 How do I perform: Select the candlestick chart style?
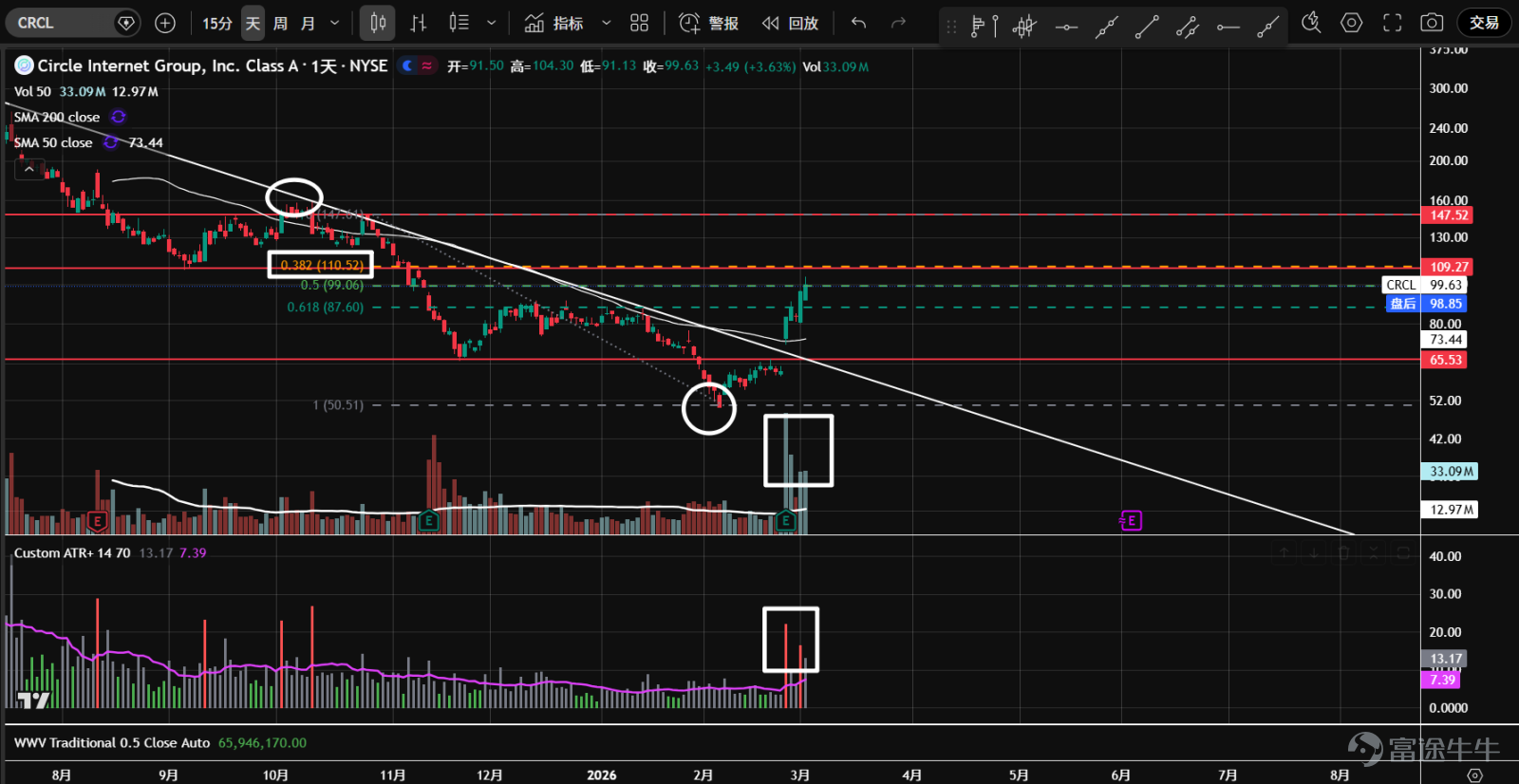point(378,23)
